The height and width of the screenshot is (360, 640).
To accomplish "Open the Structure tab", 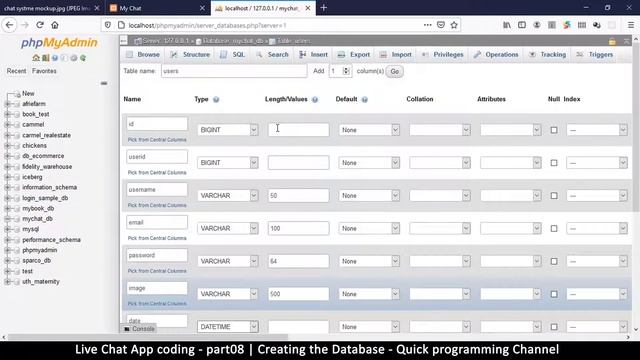I will click(190, 55).
